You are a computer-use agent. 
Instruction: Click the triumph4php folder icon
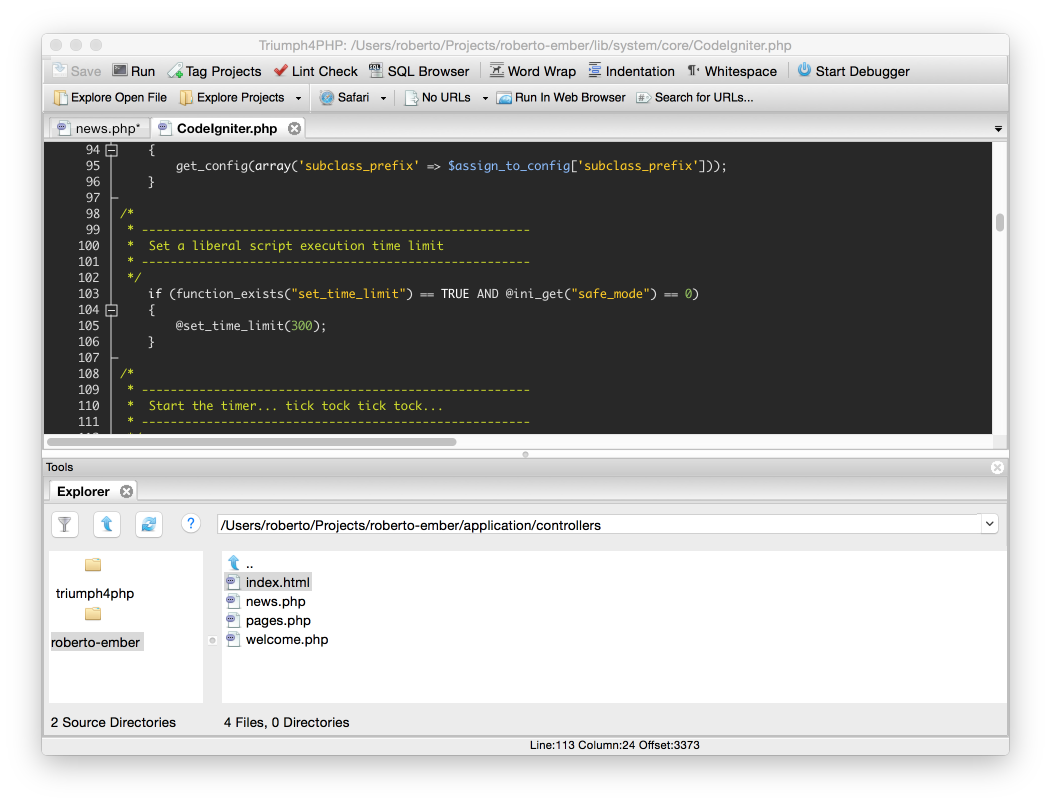pyautogui.click(x=93, y=565)
